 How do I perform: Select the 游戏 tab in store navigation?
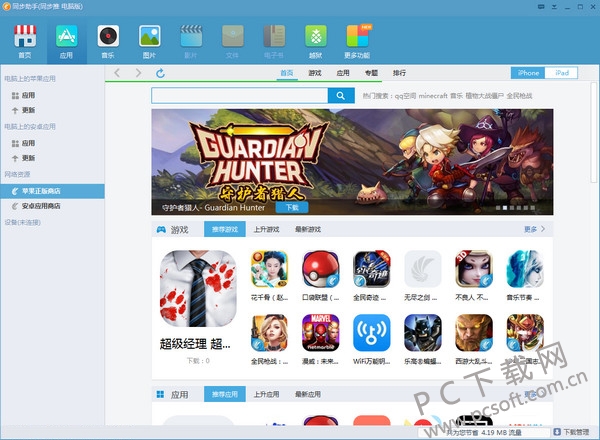click(315, 73)
